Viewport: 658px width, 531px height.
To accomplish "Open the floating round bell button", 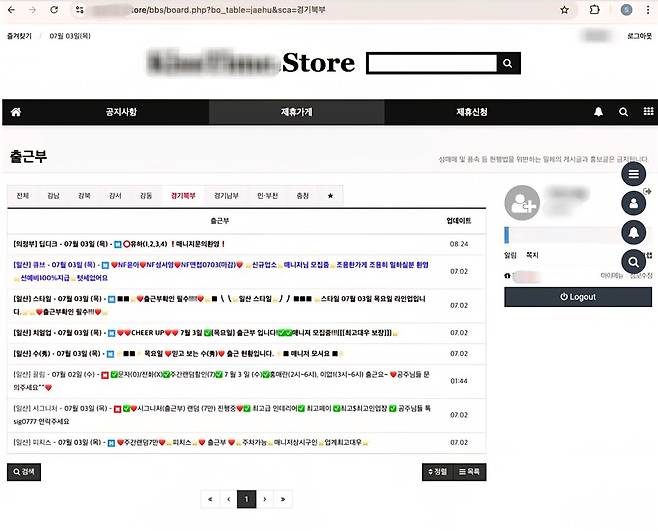I will tap(634, 232).
